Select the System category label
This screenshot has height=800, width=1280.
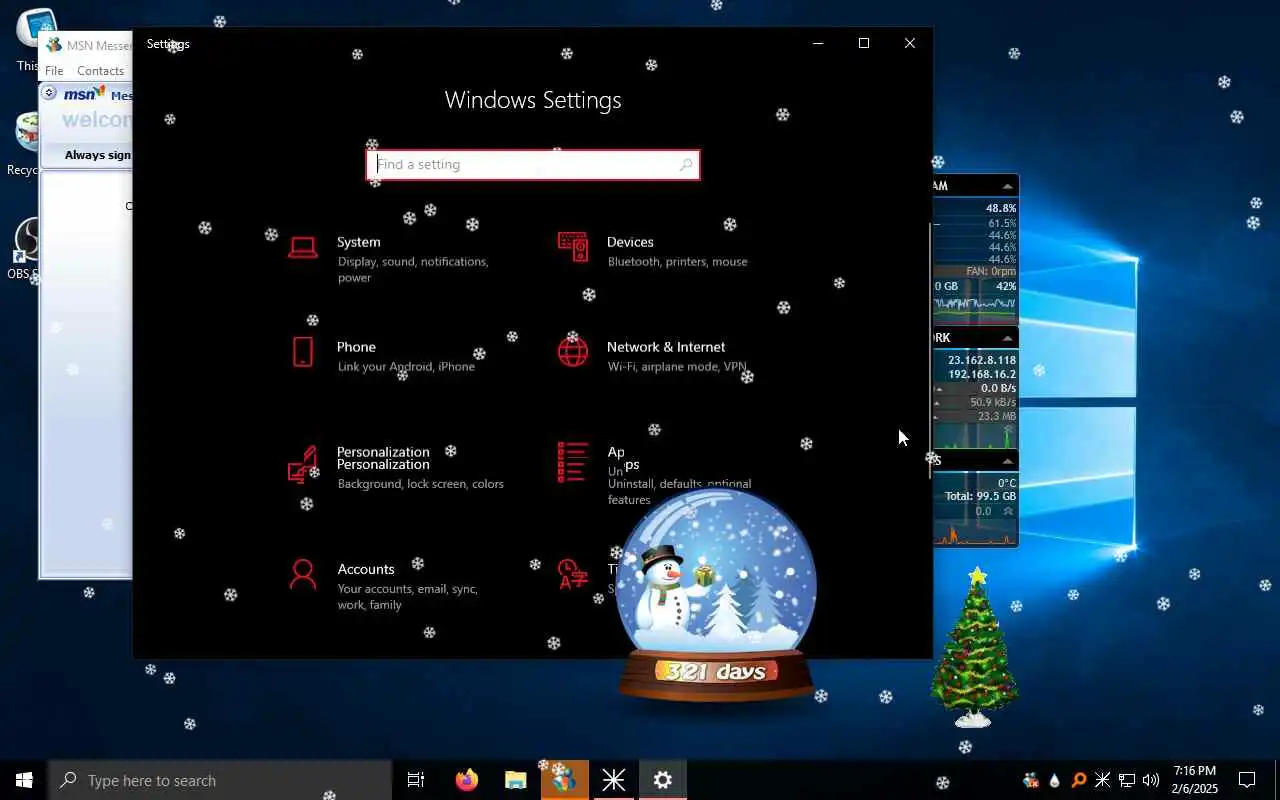click(359, 242)
